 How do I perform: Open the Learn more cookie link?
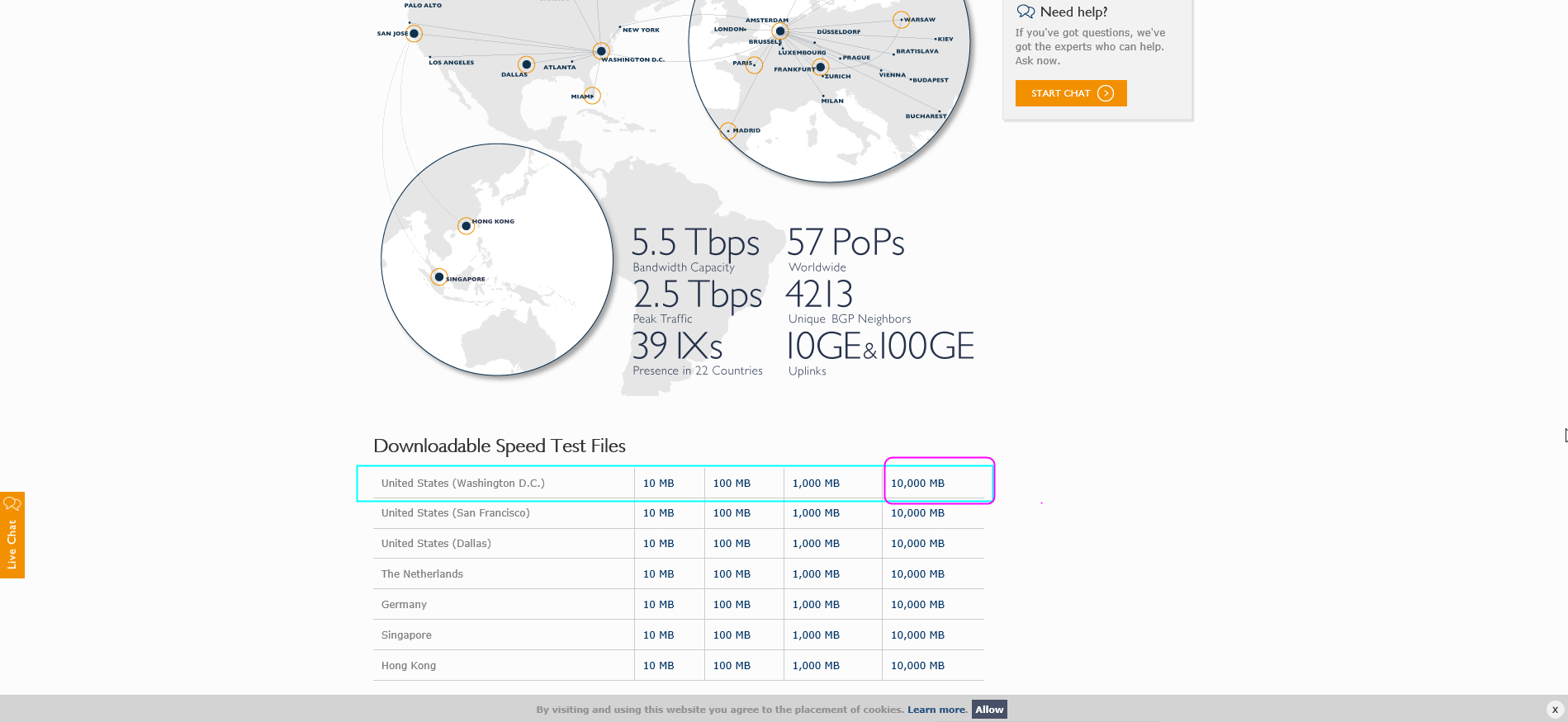pyautogui.click(x=936, y=710)
